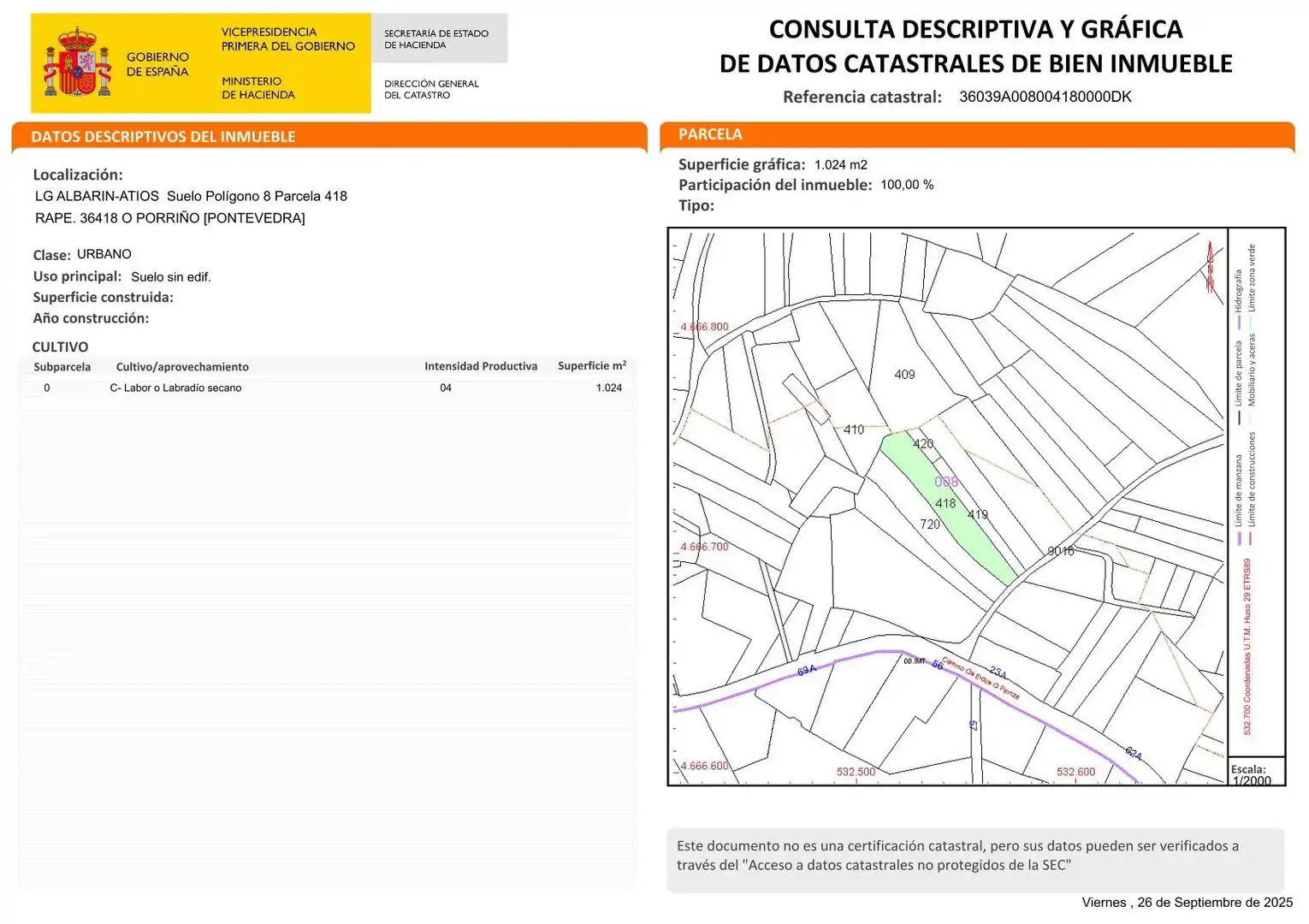Select the cadastral reference 36039A008004180000DK
Viewport: 1309px width, 924px height.
coord(1045,97)
